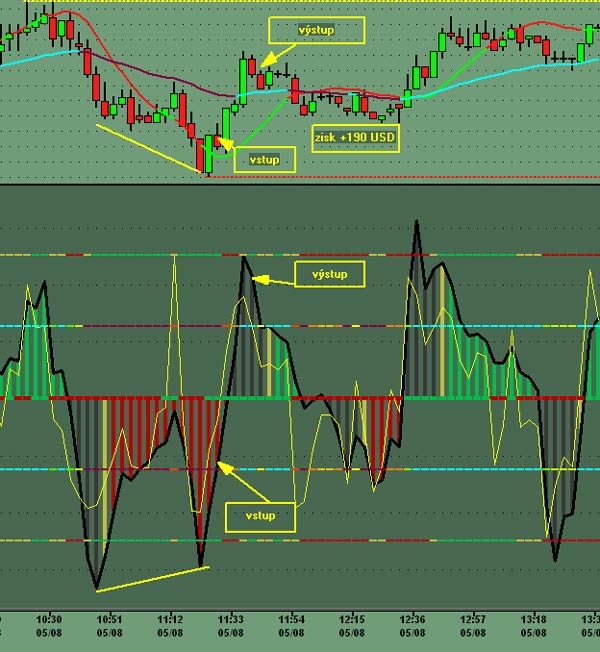Click the 05/08 date below 10:30

[x=49, y=633]
